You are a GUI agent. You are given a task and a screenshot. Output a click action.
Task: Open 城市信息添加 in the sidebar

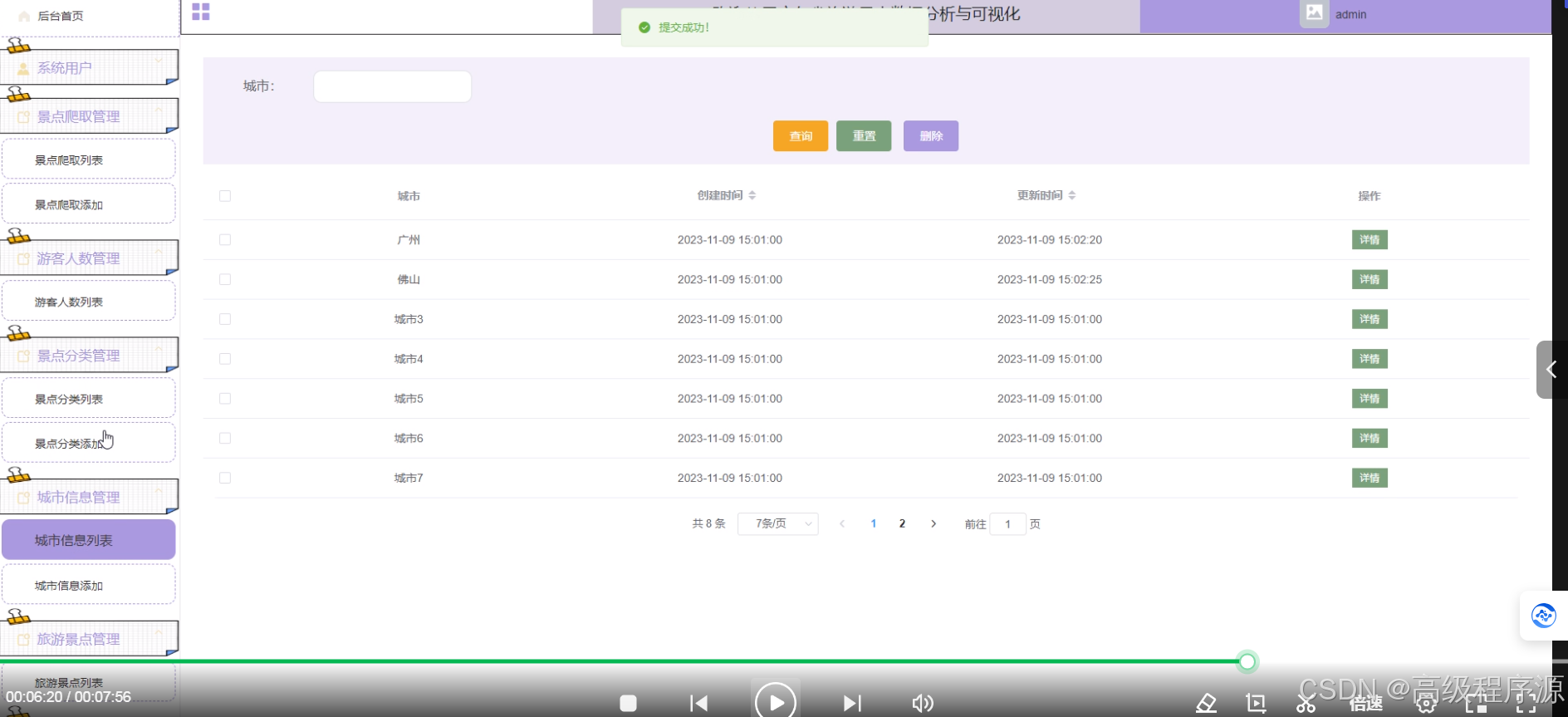point(89,586)
